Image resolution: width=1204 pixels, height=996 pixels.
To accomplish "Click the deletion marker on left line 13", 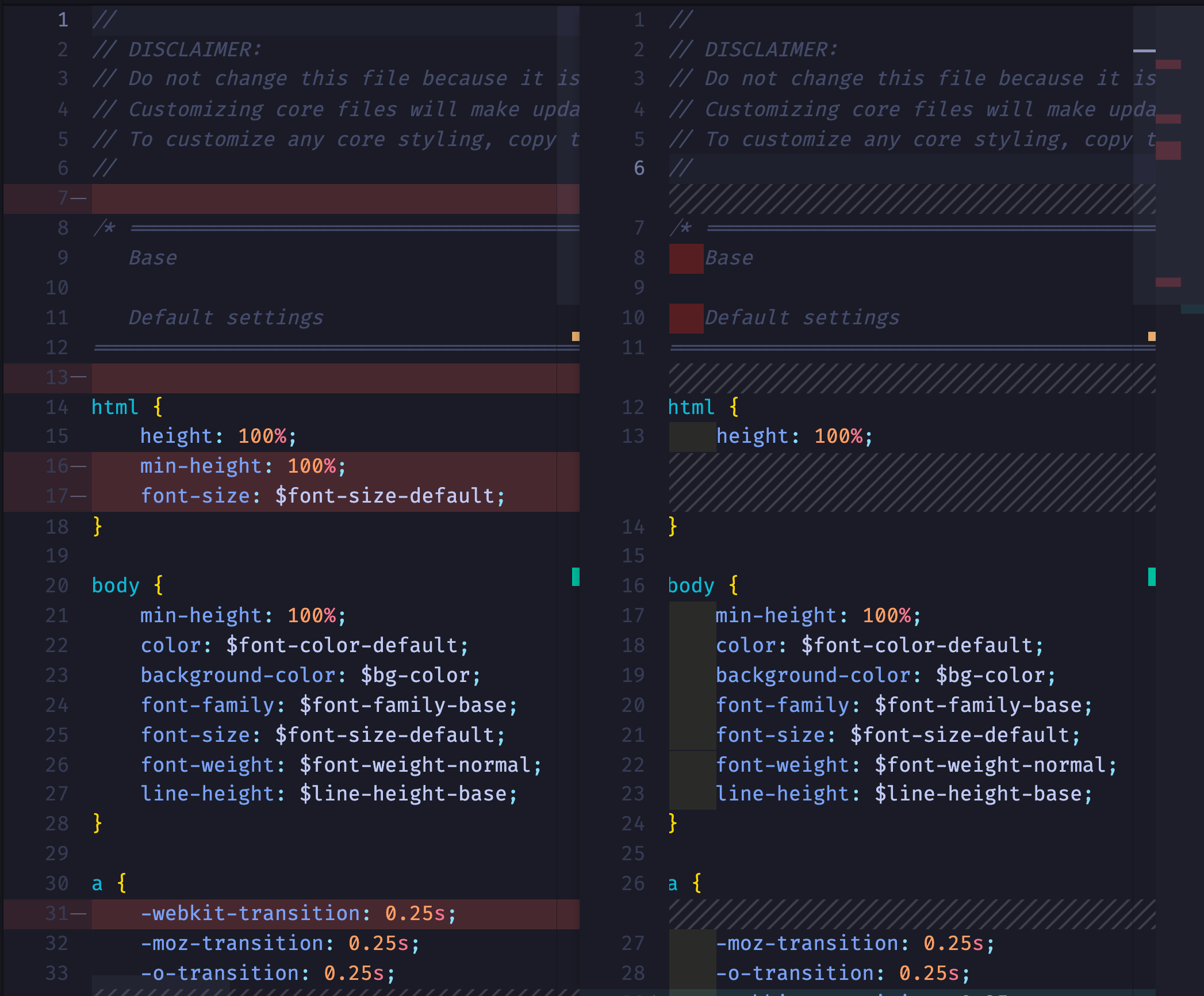I will pos(79,378).
